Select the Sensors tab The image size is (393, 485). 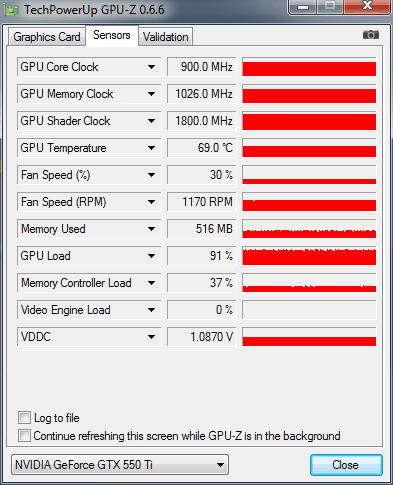[x=112, y=35]
